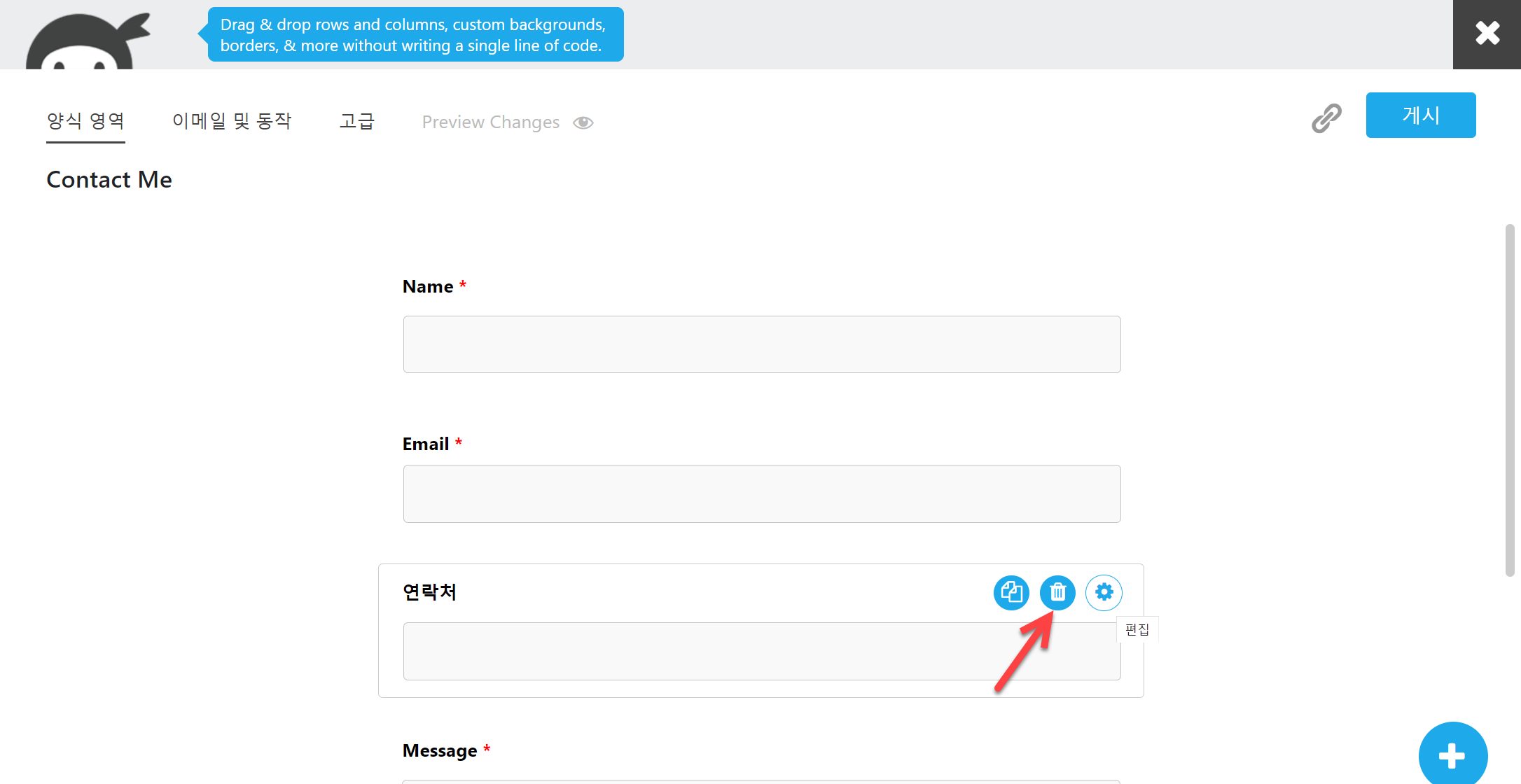The width and height of the screenshot is (1521, 784).
Task: Click the Email input field
Action: coord(761,493)
